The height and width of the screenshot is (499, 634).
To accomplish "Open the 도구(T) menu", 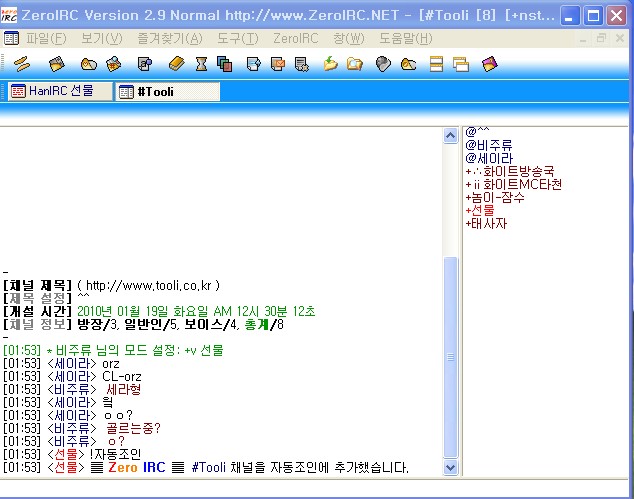I will pyautogui.click(x=238, y=38).
